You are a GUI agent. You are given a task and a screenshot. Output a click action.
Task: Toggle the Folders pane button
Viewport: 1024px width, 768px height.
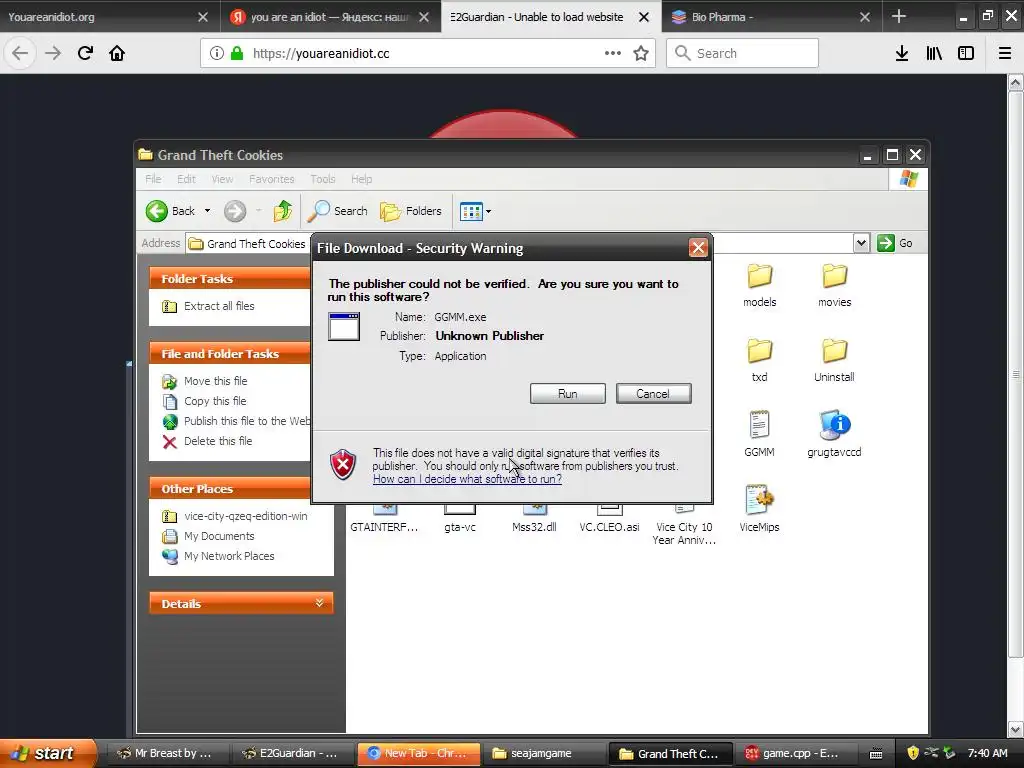(411, 211)
